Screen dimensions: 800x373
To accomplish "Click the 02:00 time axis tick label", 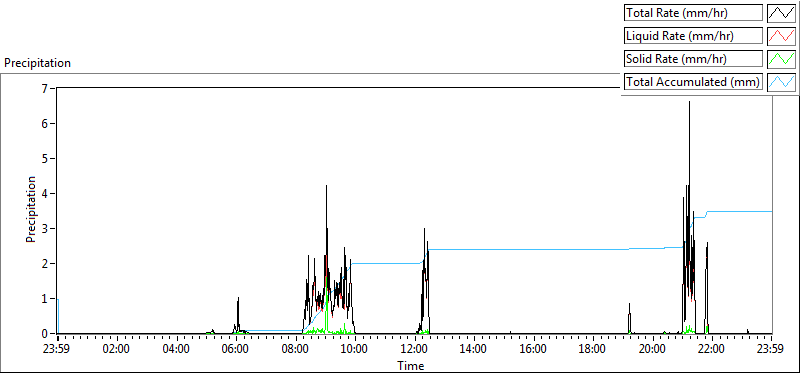I will pos(117,350).
